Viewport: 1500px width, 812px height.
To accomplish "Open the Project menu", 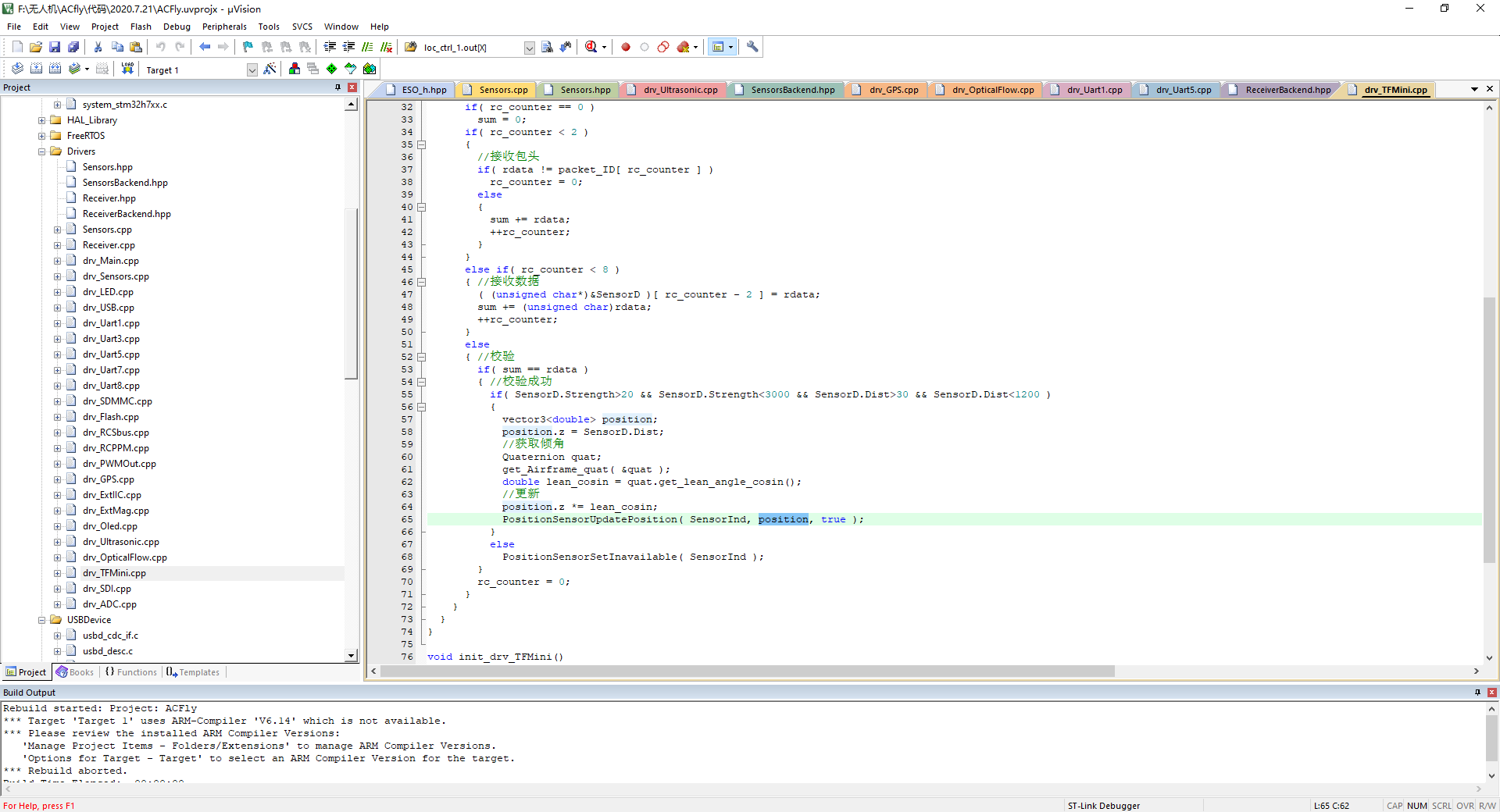I will tap(105, 27).
